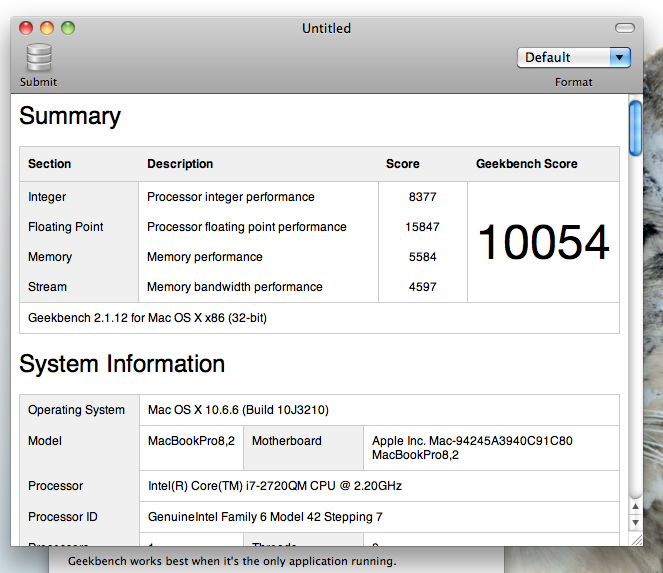Click the scrollbar down arrow
The width and height of the screenshot is (663, 573).
pos(635,522)
